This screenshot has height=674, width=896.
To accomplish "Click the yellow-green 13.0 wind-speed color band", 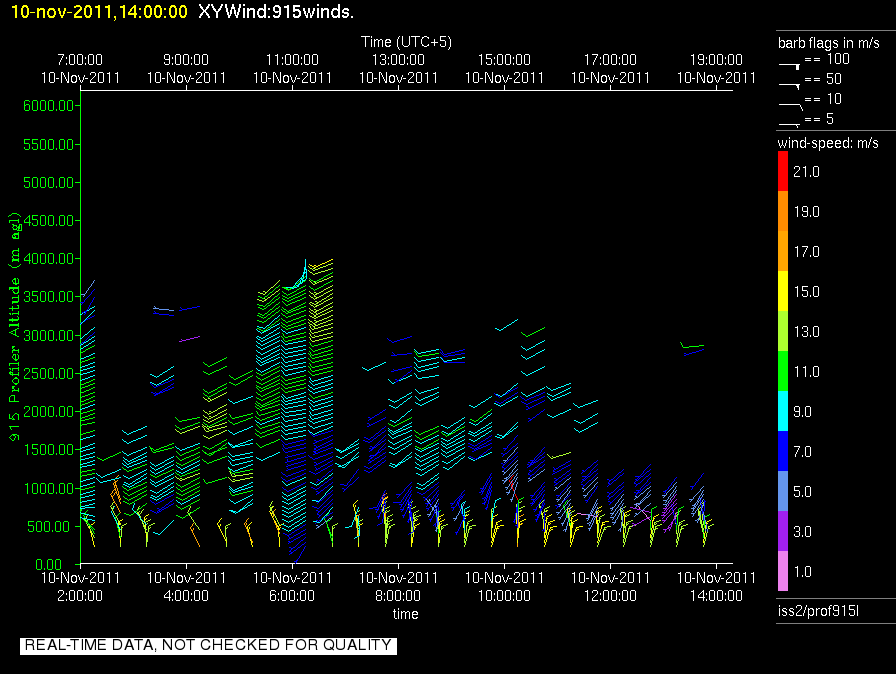I will tap(783, 331).
